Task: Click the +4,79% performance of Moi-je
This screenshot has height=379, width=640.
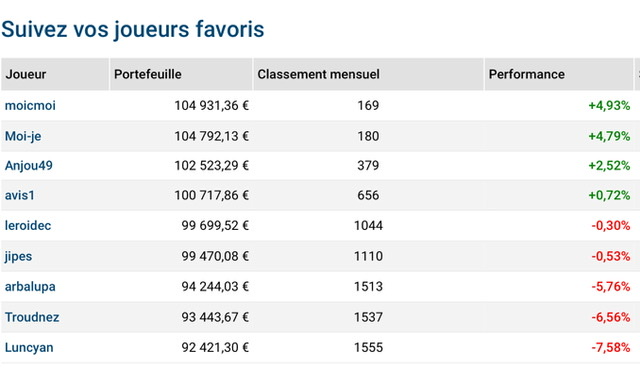Action: pyautogui.click(x=609, y=136)
